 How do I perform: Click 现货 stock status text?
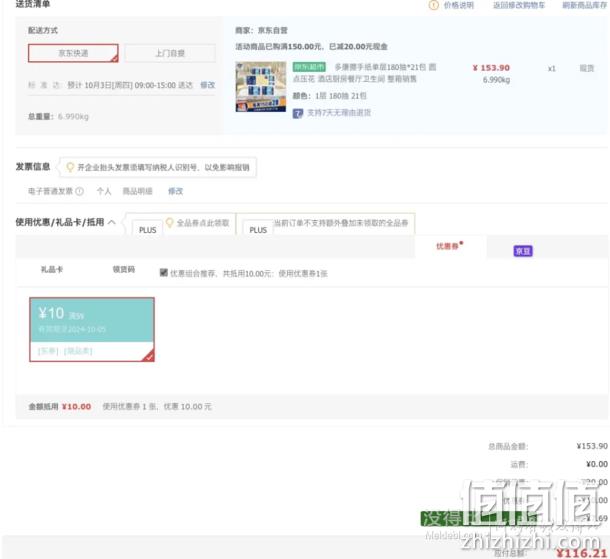click(x=587, y=68)
